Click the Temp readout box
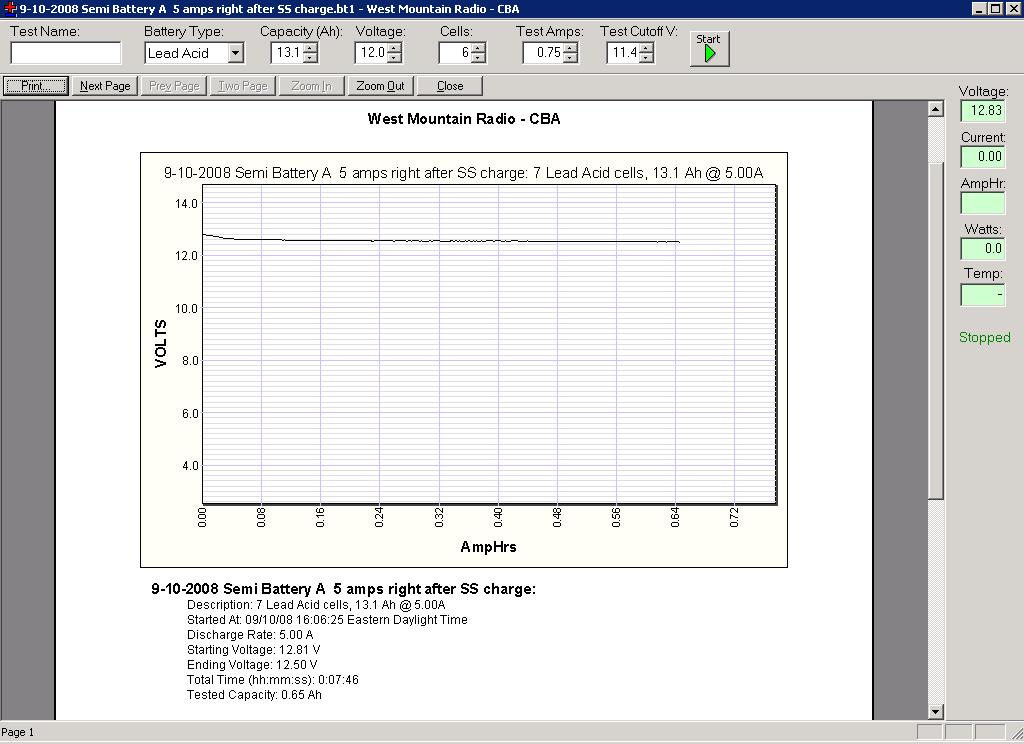1024x744 pixels. click(x=983, y=294)
